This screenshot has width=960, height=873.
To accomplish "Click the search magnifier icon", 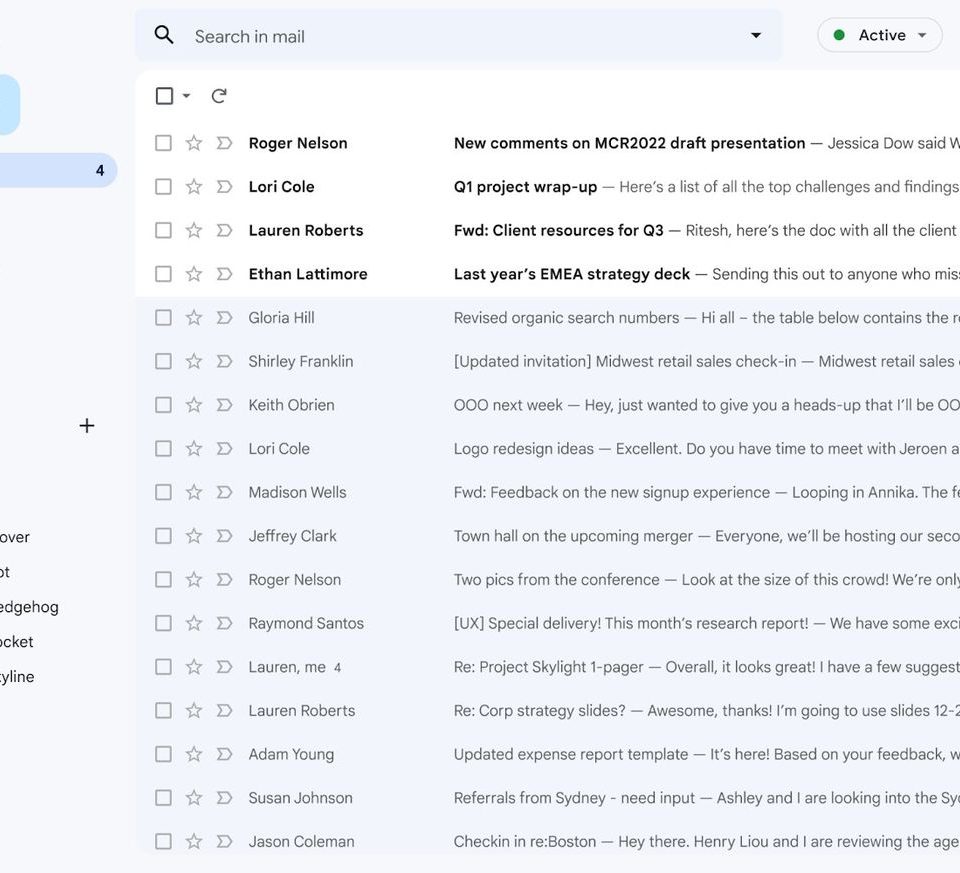I will 164,36.
